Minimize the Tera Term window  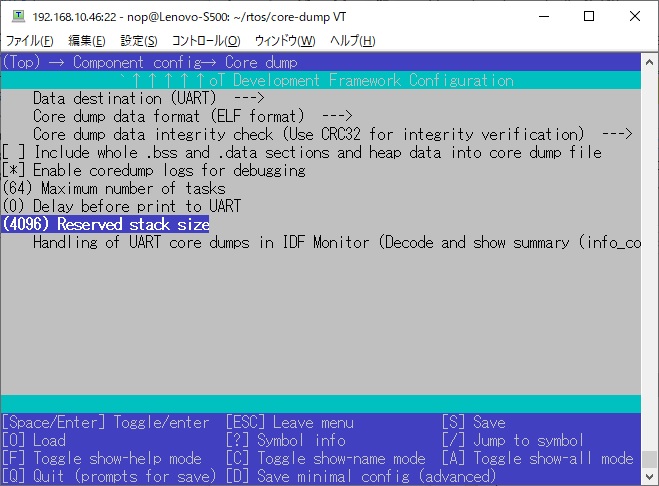pos(544,16)
